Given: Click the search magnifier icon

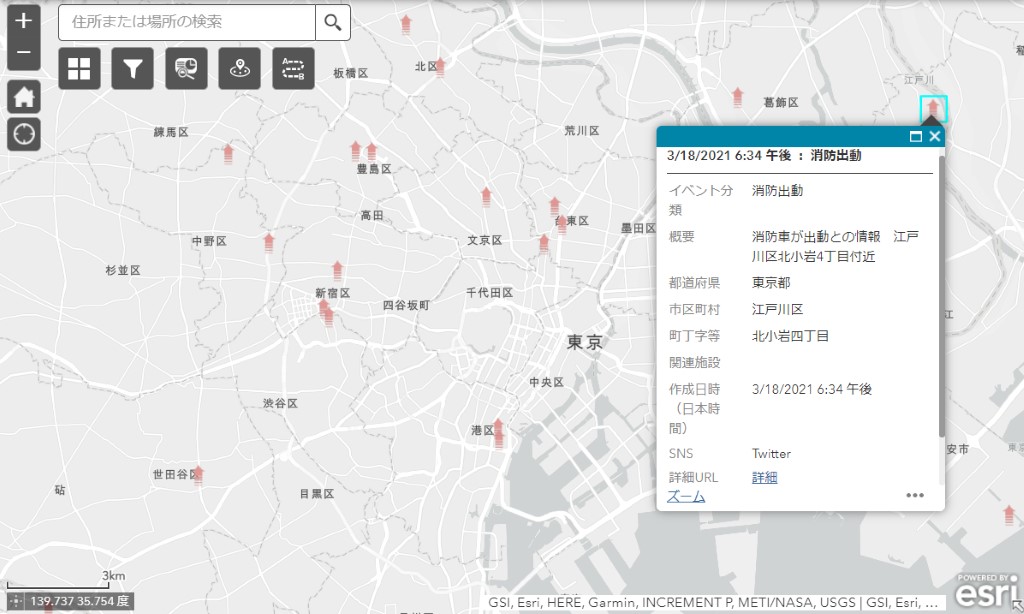Looking at the screenshot, I should pyautogui.click(x=333, y=21).
